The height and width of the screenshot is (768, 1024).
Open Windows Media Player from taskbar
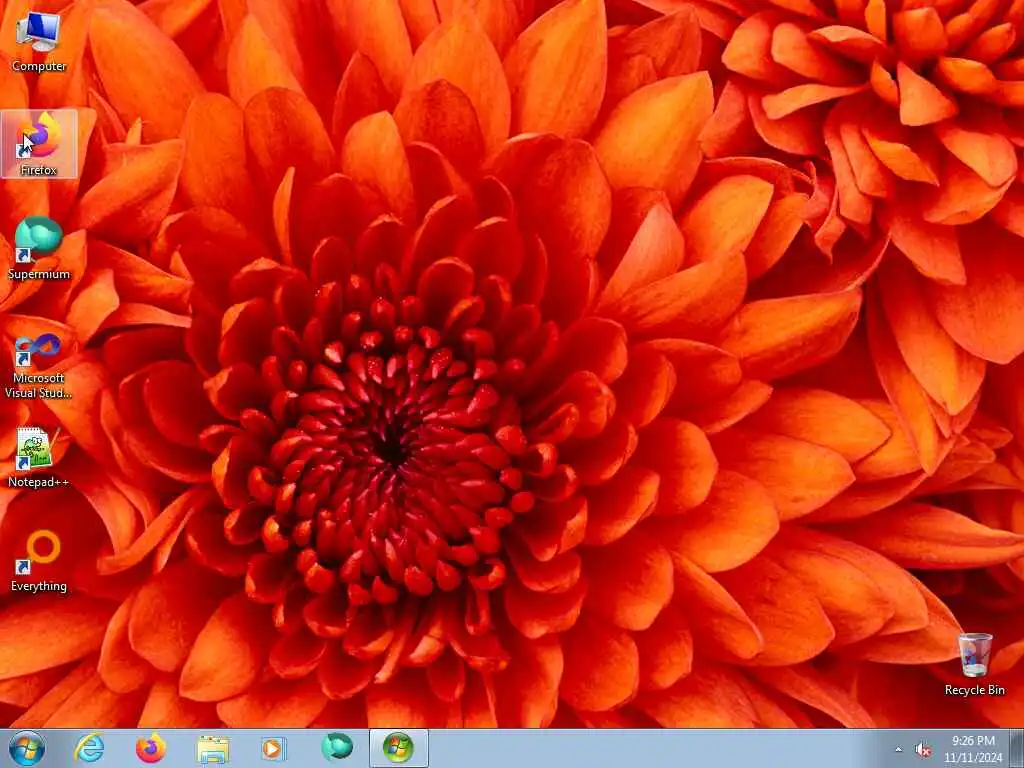273,748
